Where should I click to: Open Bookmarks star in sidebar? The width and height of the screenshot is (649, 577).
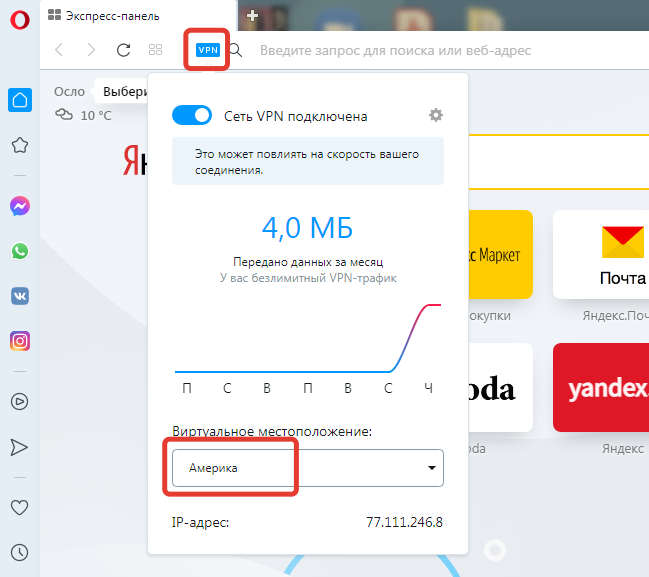tap(20, 145)
